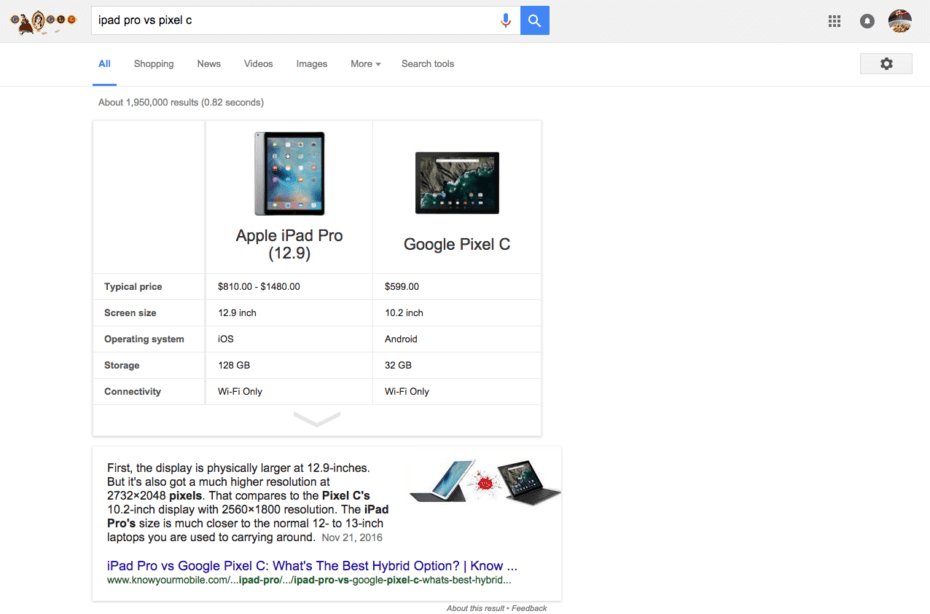Open the account profile avatar
Image resolution: width=930 pixels, height=614 pixels.
coord(900,21)
